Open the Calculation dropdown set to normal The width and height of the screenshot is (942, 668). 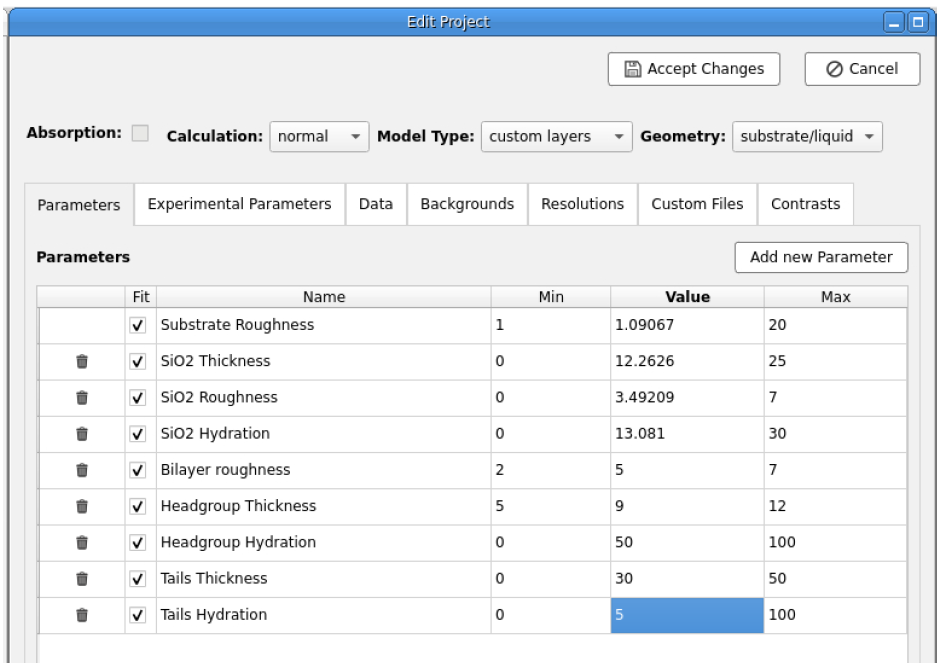click(x=319, y=136)
